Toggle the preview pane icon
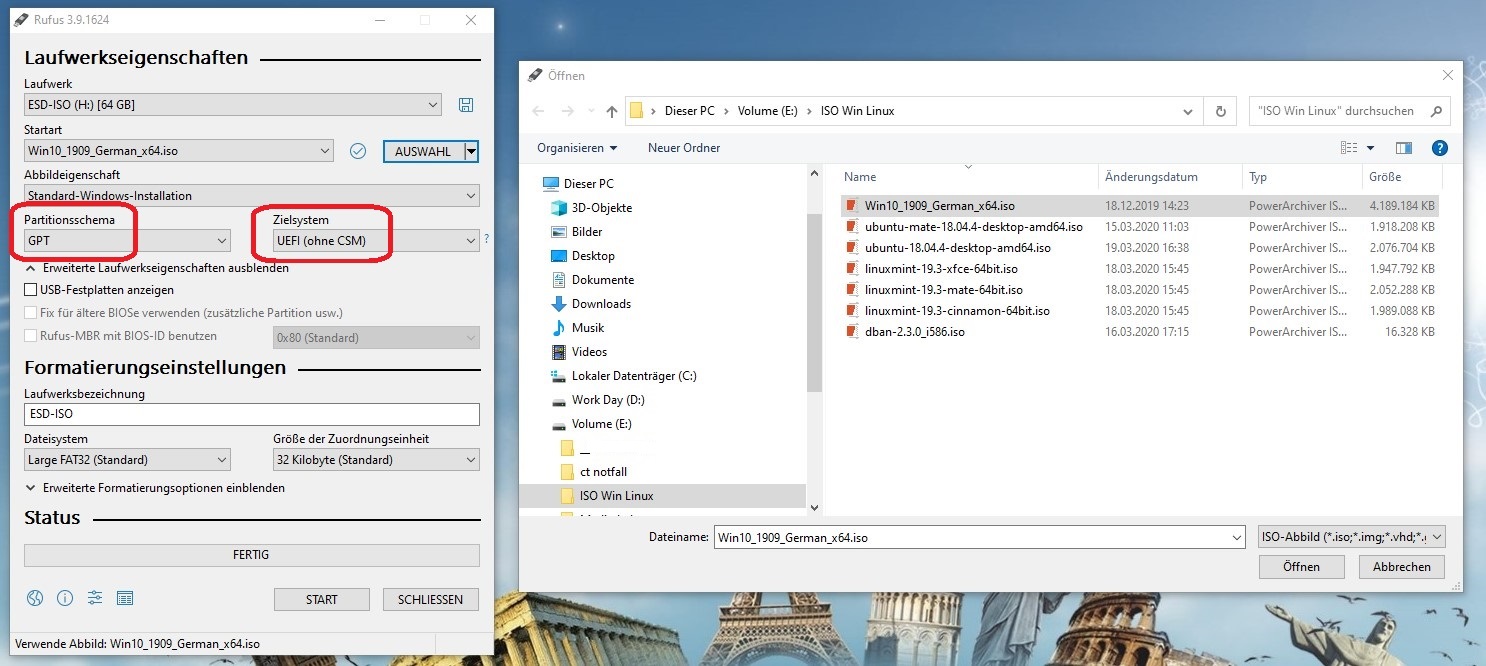 click(x=1404, y=148)
